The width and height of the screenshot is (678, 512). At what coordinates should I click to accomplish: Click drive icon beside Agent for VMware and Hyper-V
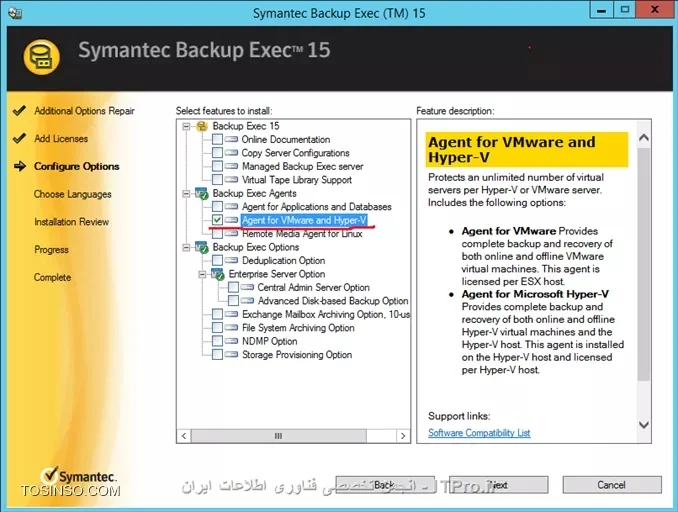[231, 220]
